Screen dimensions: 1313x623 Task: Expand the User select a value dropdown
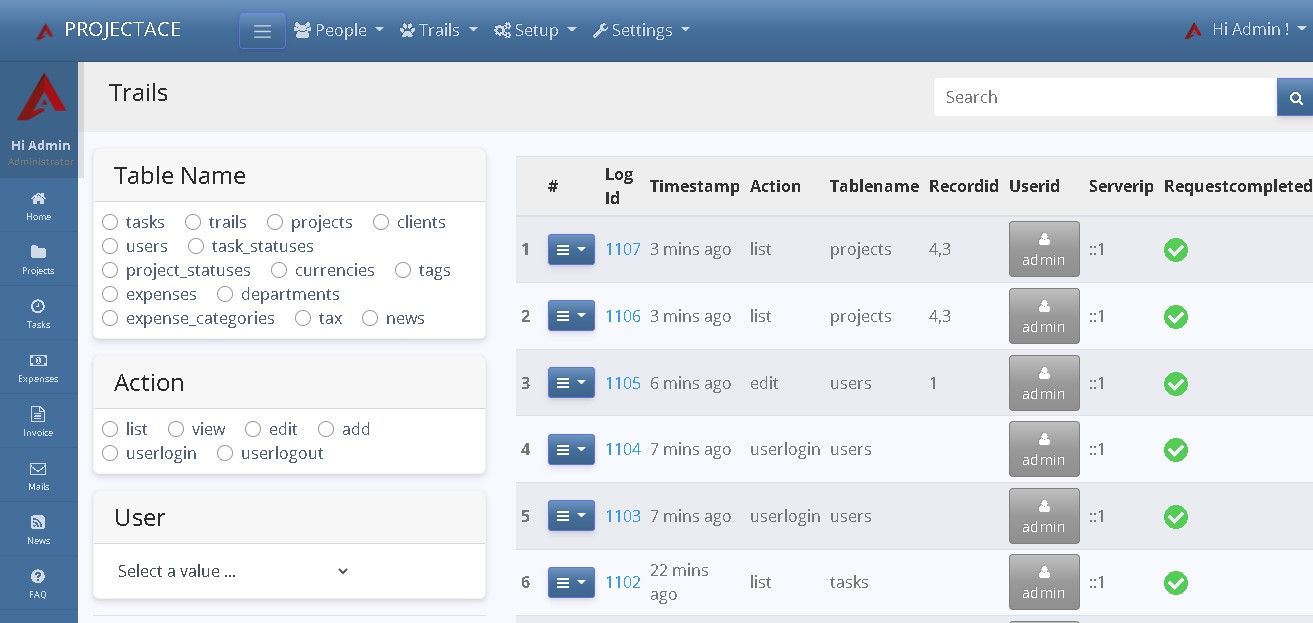coord(233,571)
